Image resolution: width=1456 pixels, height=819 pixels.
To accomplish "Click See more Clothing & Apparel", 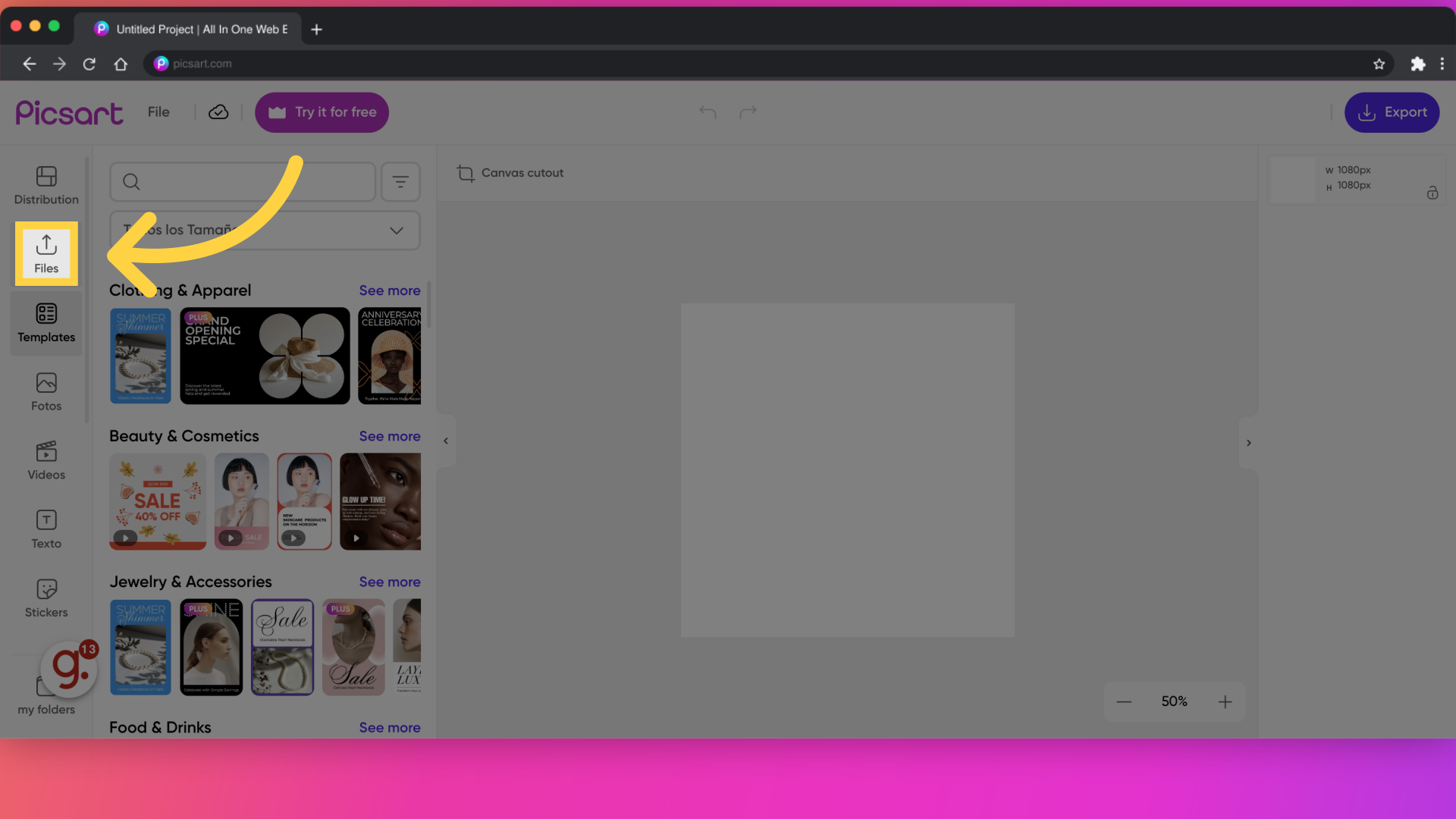I will click(x=389, y=290).
